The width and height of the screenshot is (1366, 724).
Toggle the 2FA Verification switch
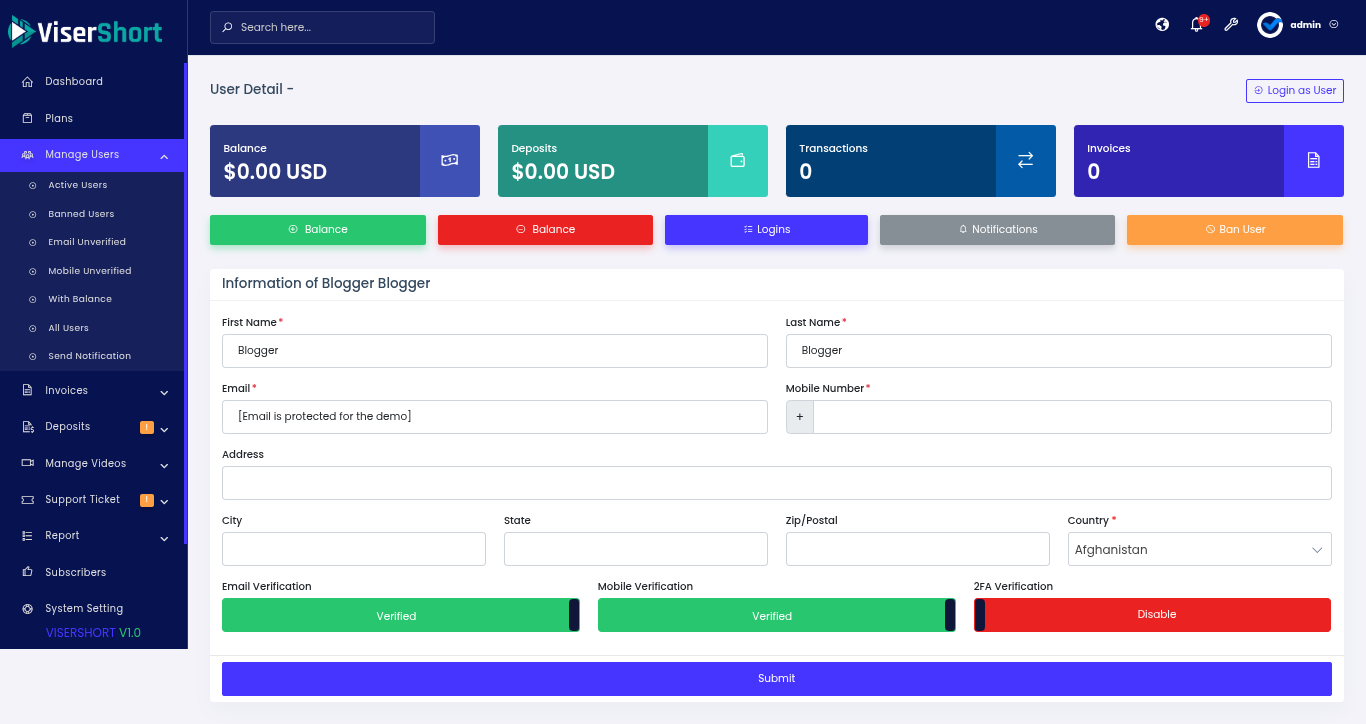(1152, 615)
